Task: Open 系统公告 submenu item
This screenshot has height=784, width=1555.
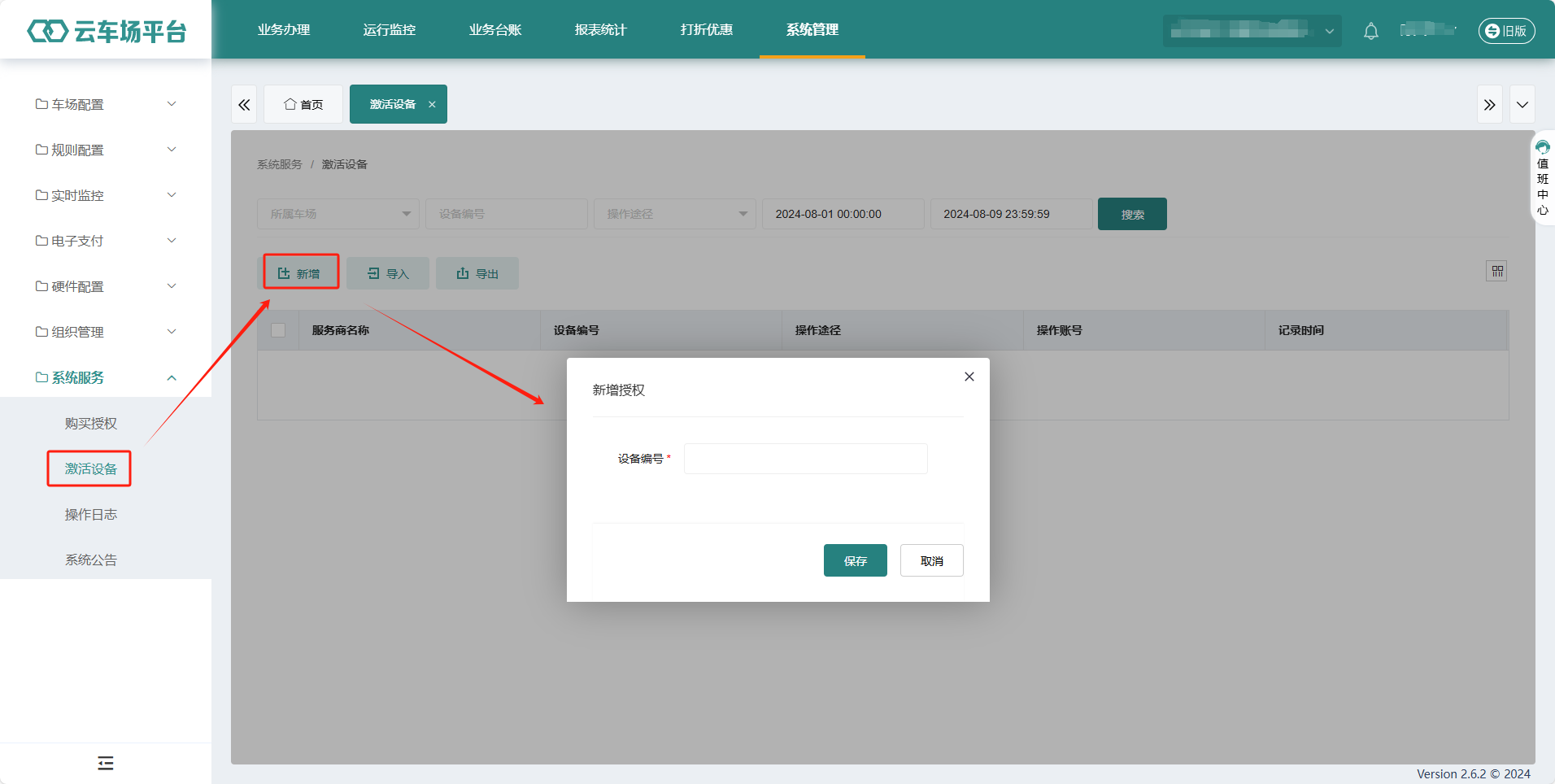Action: click(x=91, y=560)
